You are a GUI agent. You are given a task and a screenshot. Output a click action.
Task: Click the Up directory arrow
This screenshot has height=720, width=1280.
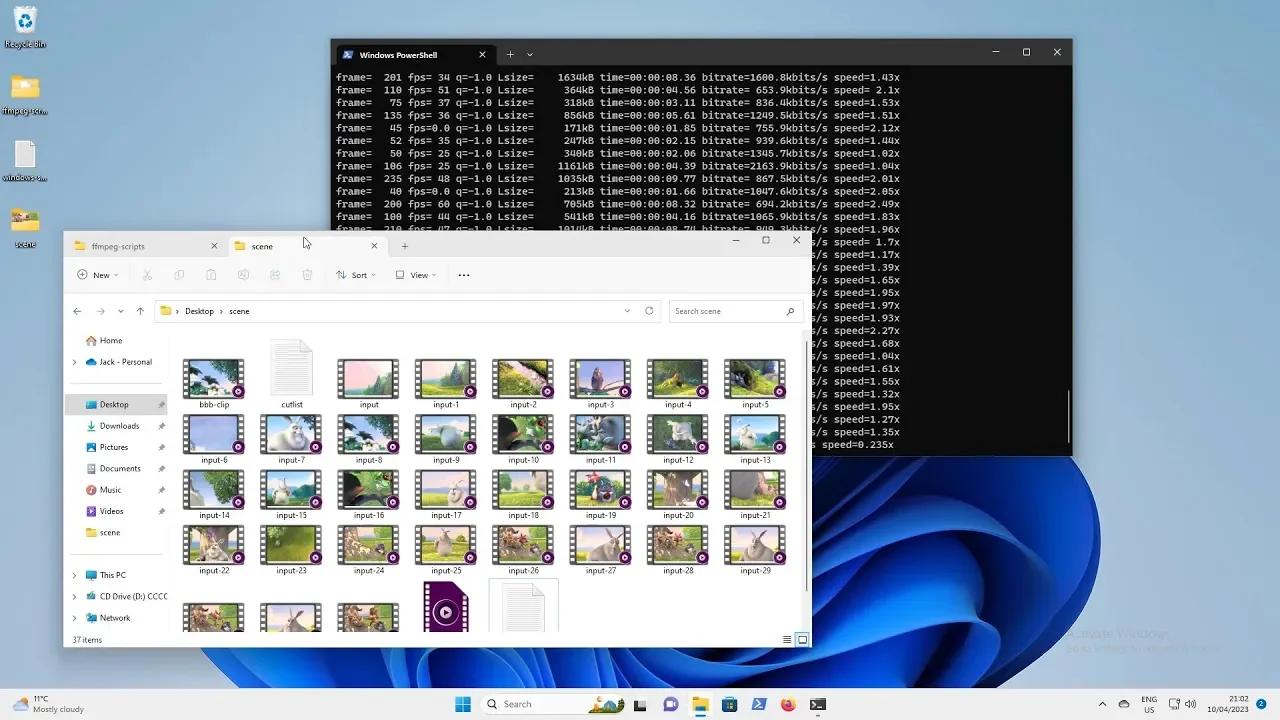(x=140, y=311)
